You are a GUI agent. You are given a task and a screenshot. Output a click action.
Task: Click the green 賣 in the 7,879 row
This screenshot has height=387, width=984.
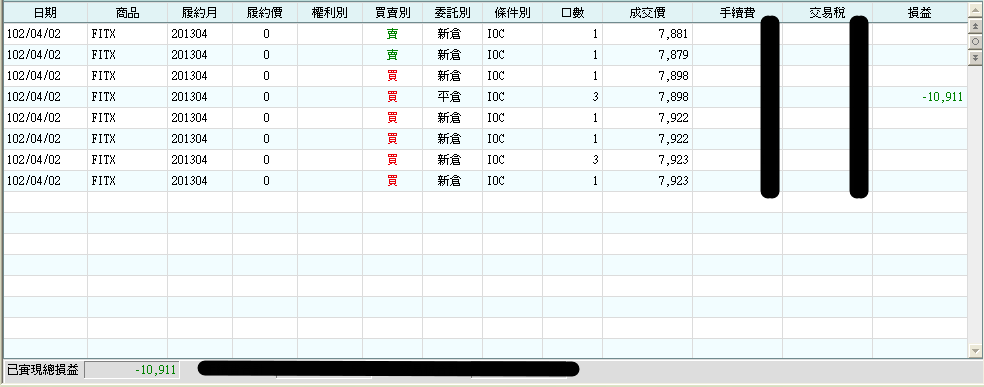(392, 55)
